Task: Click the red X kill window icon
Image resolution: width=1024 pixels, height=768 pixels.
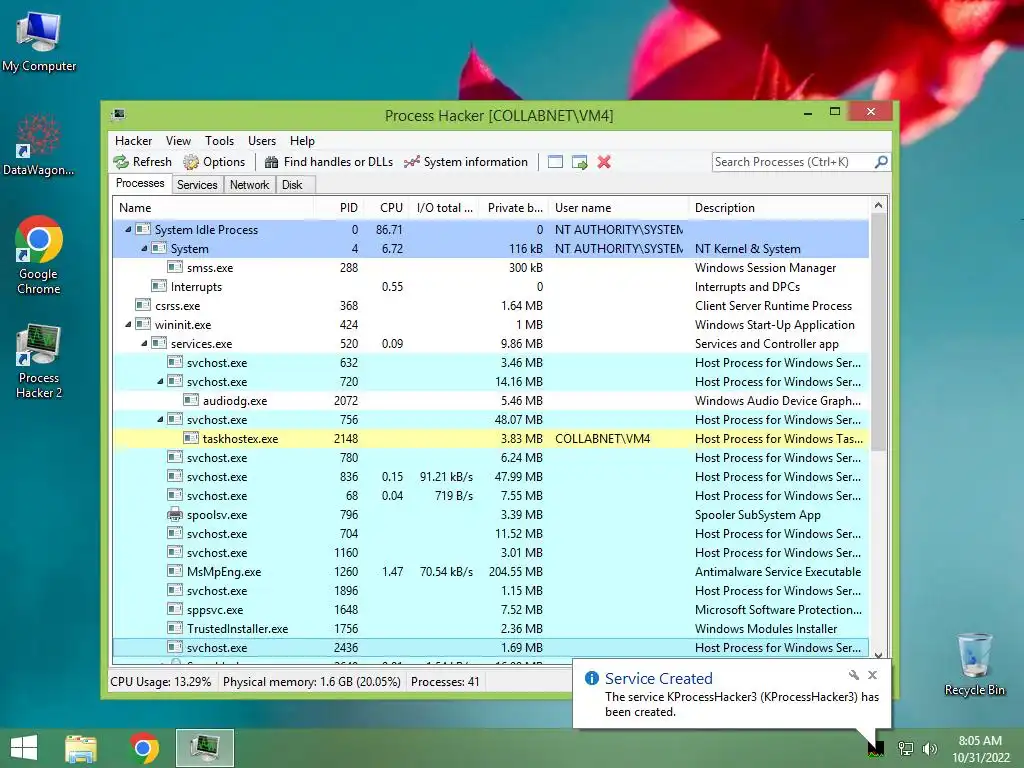Action: (x=604, y=162)
